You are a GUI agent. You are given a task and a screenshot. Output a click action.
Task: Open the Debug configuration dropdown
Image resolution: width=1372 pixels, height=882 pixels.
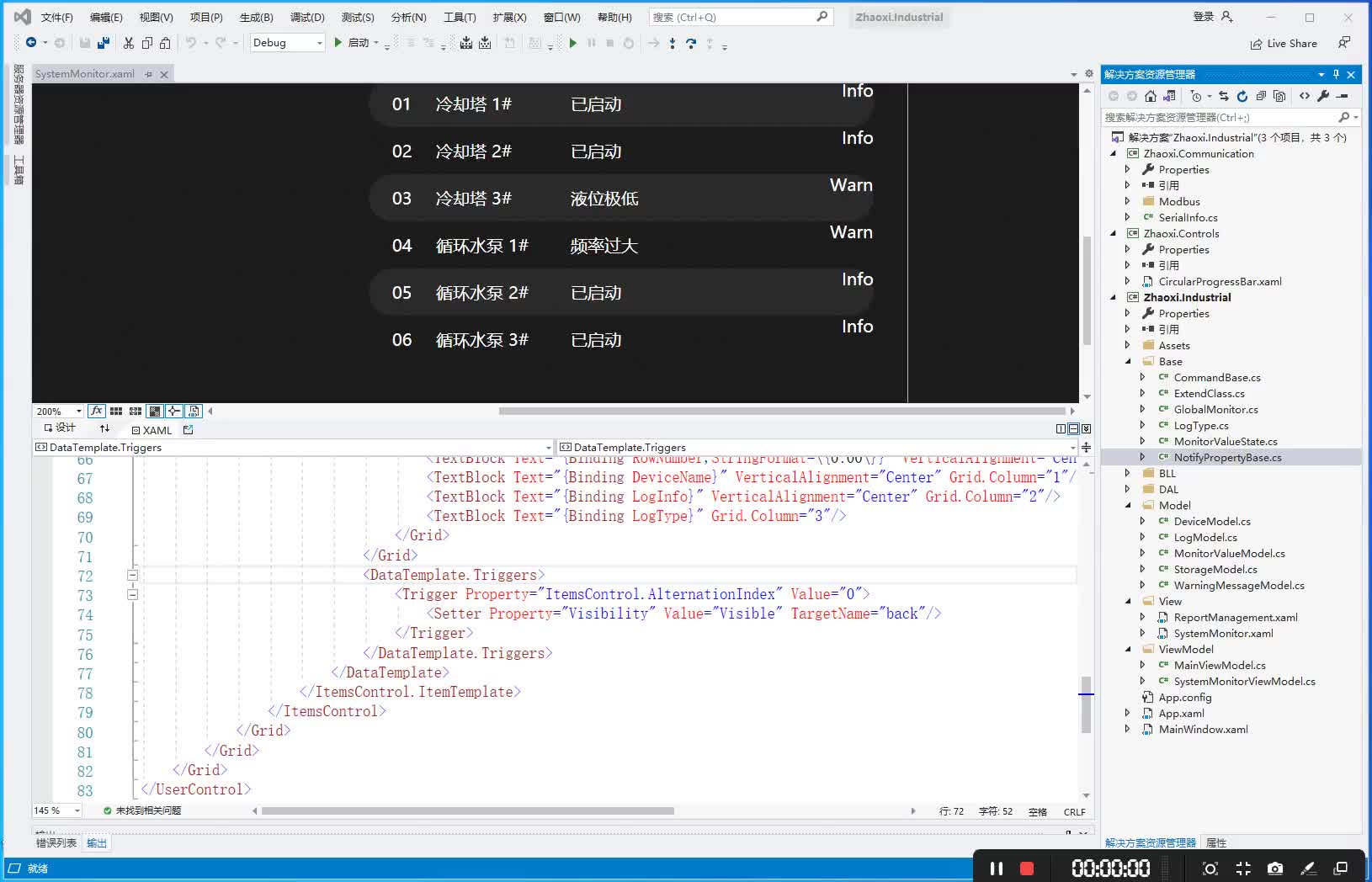(320, 43)
